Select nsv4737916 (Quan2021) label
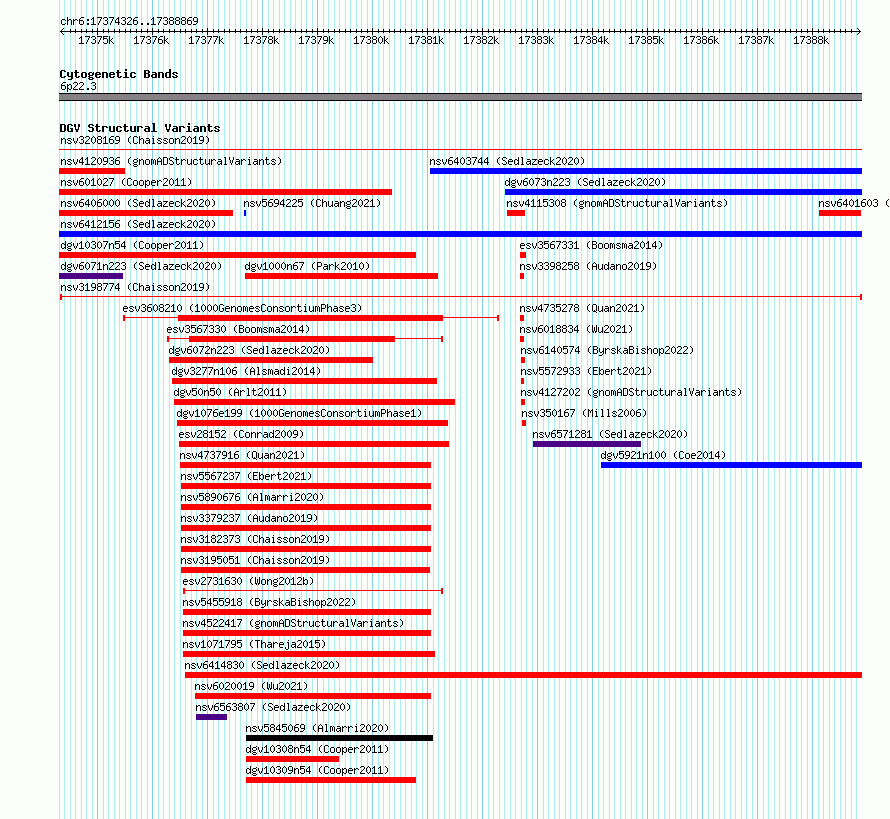This screenshot has height=819, width=890. point(242,455)
